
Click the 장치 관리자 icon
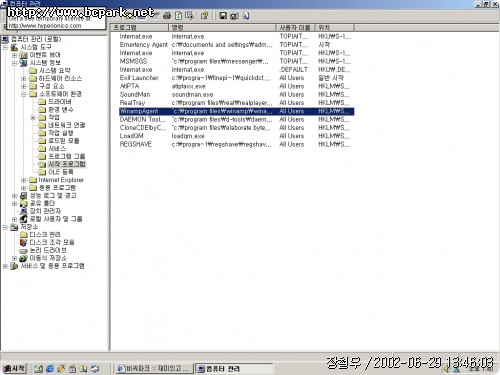click(24, 211)
